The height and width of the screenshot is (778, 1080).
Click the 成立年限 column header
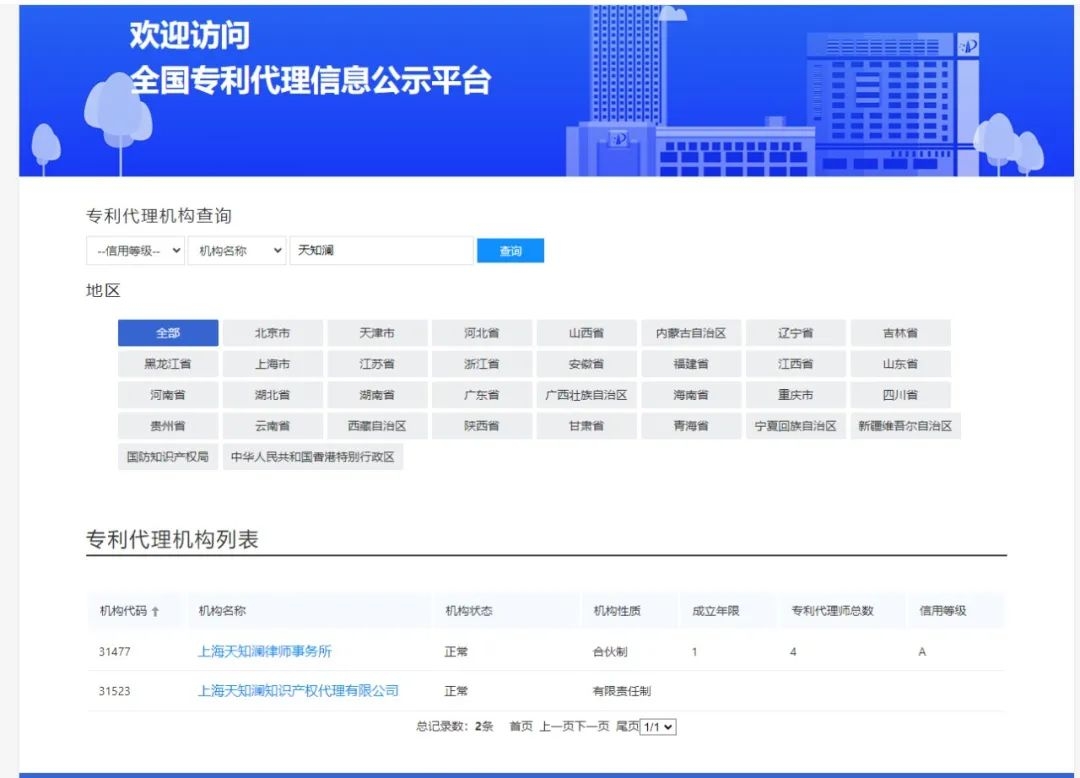coord(716,611)
